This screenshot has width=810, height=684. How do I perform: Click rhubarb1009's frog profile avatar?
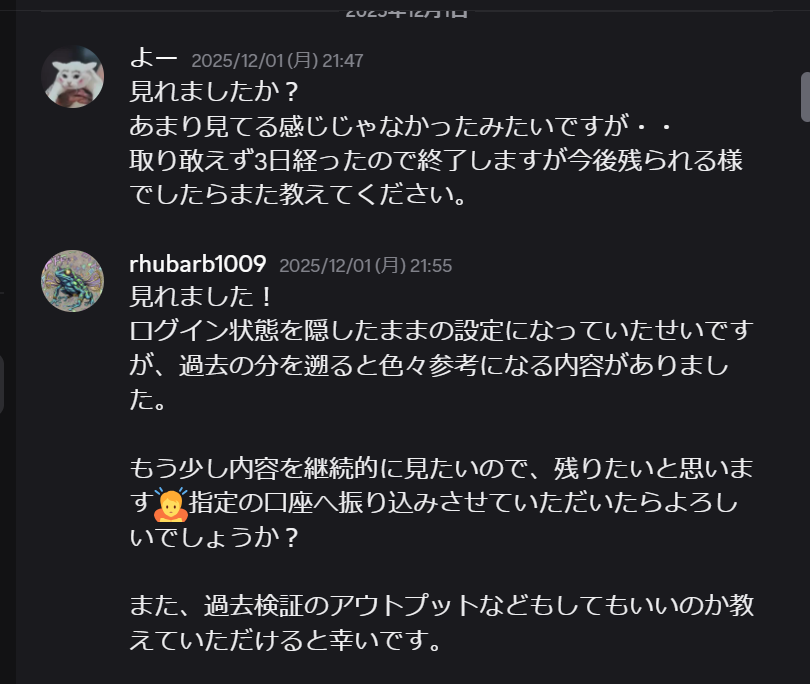click(72, 281)
